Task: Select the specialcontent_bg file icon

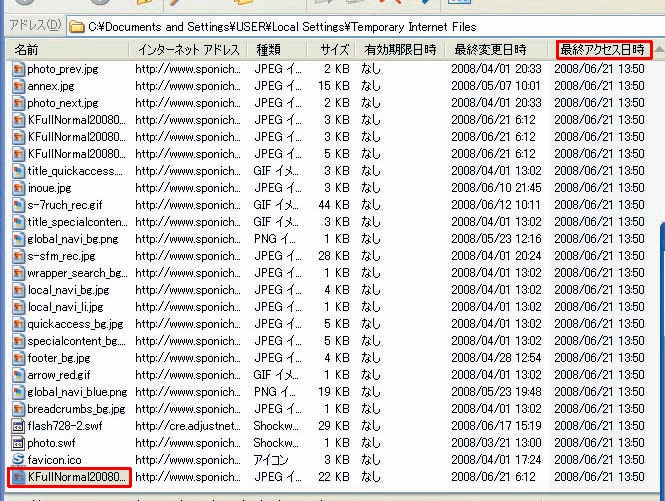Action: [18, 341]
